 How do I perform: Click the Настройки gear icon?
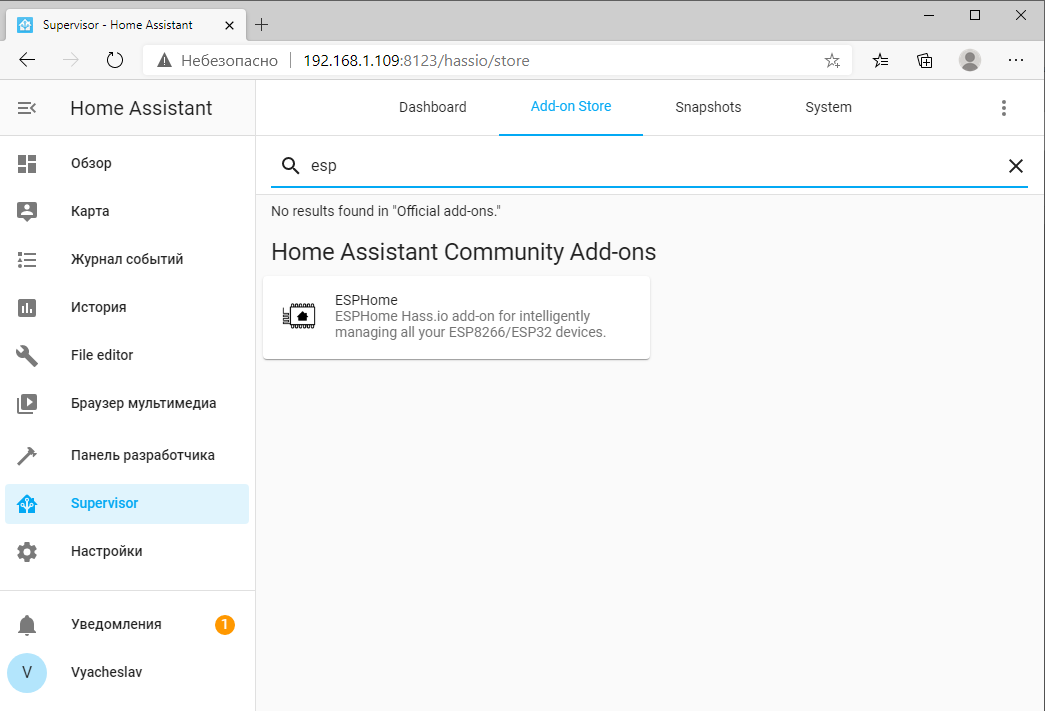[x=27, y=552]
